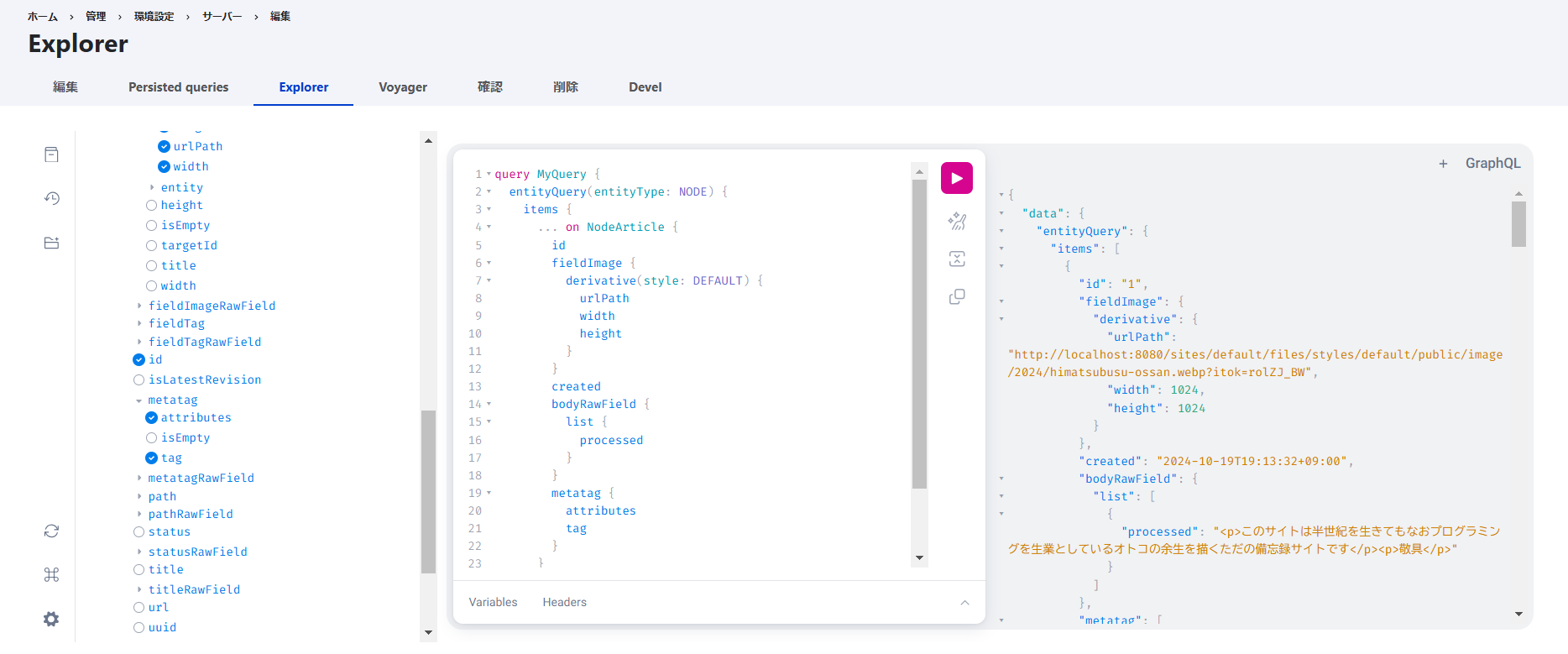Open the Variables editor

coord(493,603)
